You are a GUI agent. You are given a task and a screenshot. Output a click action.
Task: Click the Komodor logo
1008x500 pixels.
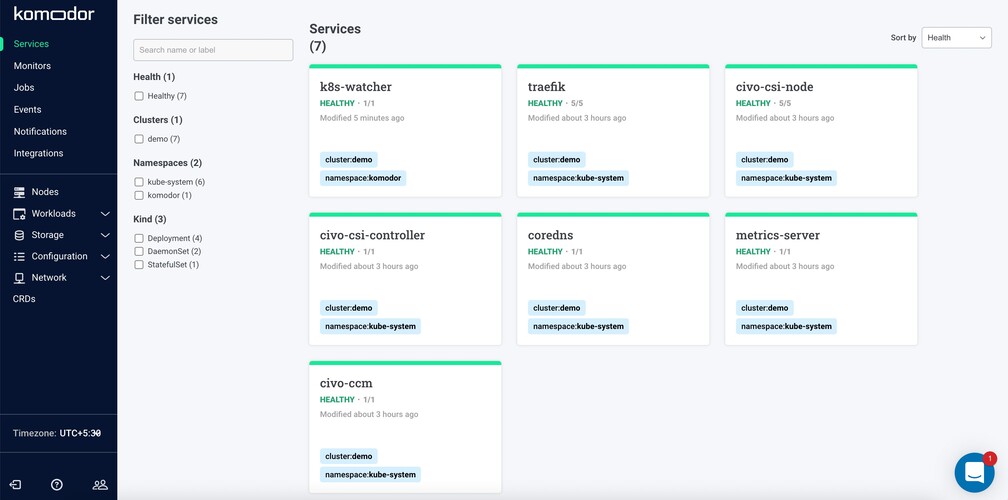[x=54, y=13]
